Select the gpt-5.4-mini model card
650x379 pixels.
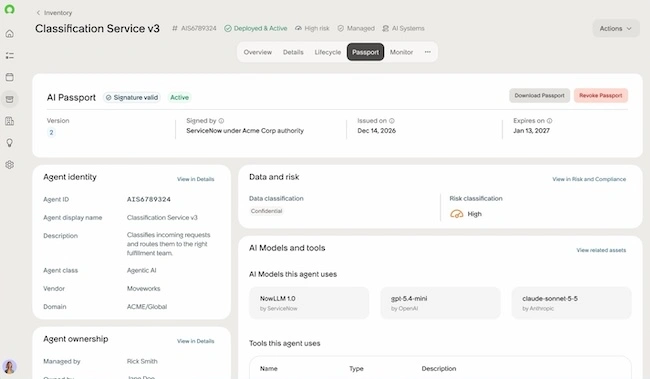(x=440, y=303)
